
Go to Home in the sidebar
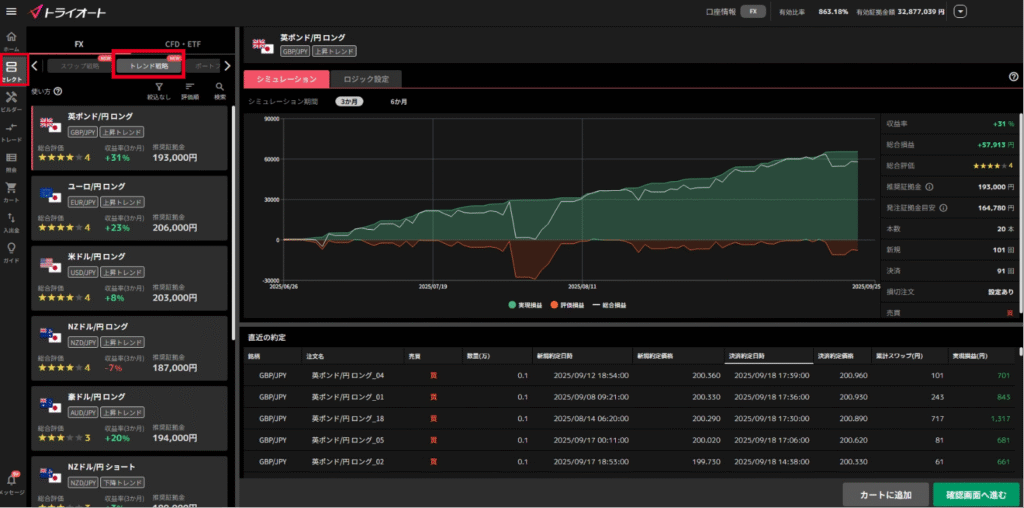(11, 40)
